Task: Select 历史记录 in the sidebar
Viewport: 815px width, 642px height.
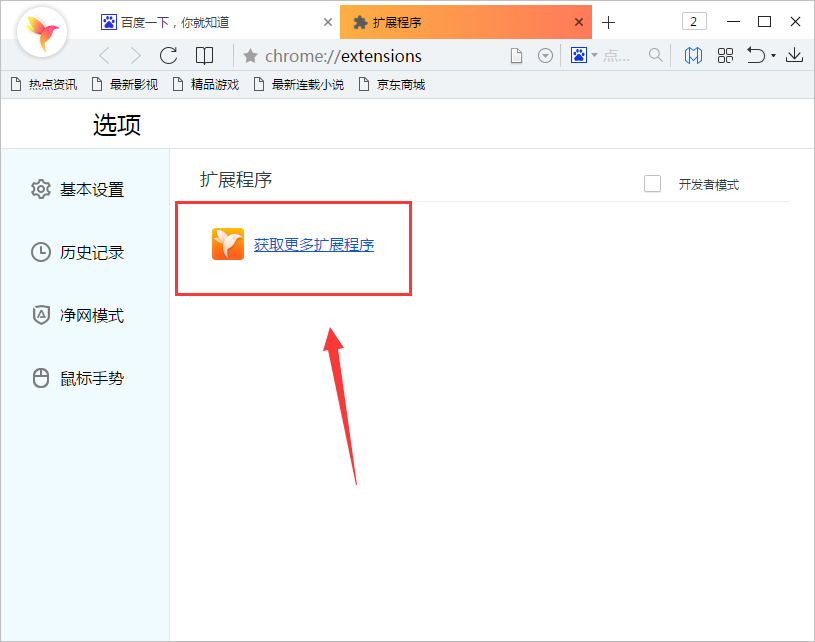Action: (77, 252)
